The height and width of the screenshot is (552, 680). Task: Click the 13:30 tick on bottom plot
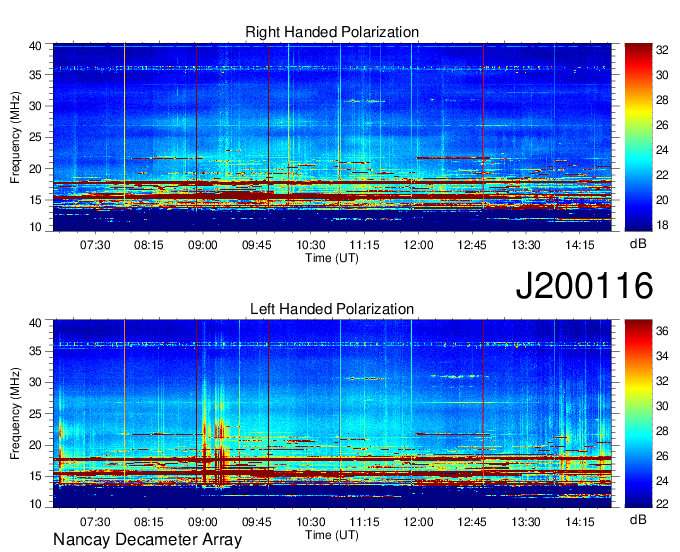(x=526, y=522)
